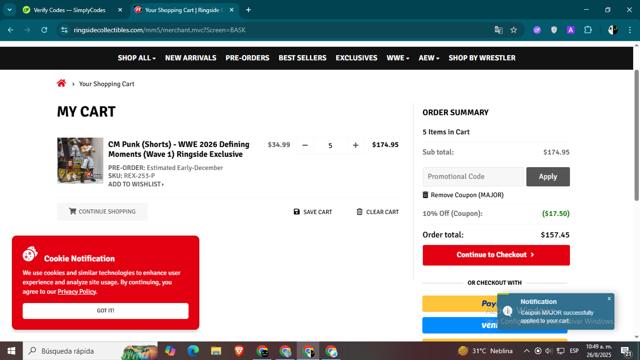Increase CM Punk quantity with plus
The image size is (640, 360).
pos(356,145)
